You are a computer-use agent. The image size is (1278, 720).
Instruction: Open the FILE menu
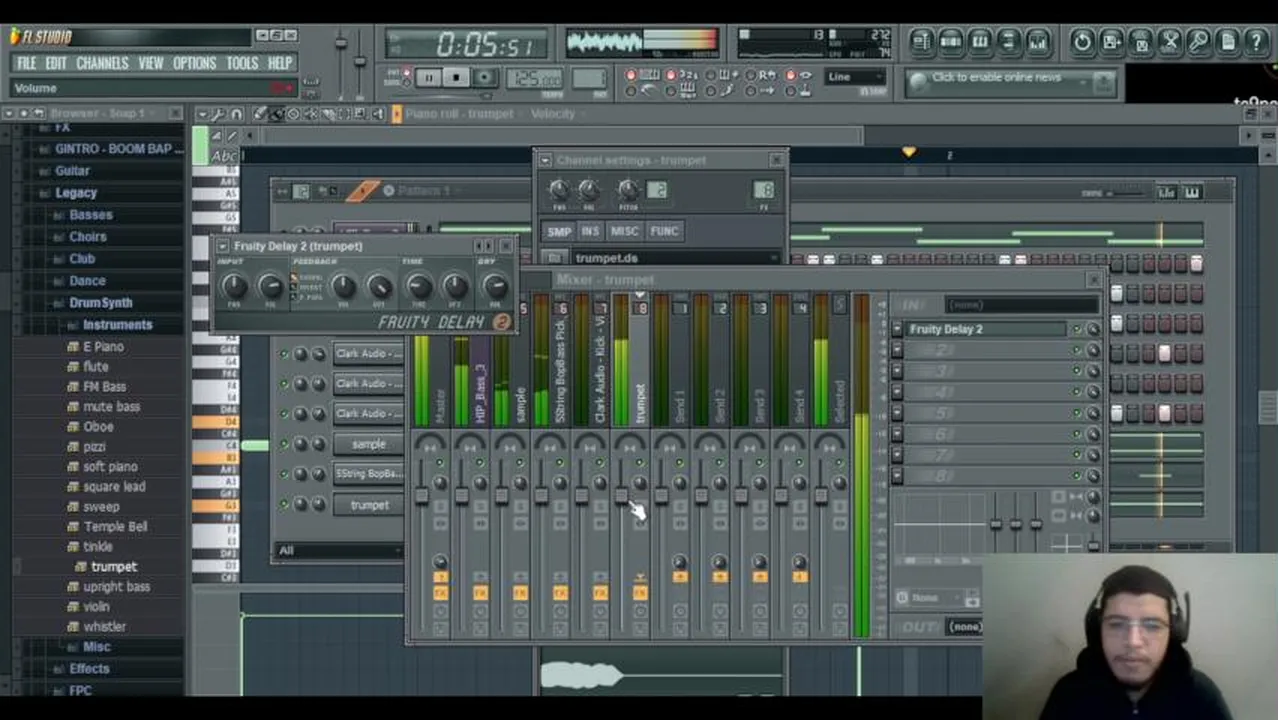click(x=27, y=63)
